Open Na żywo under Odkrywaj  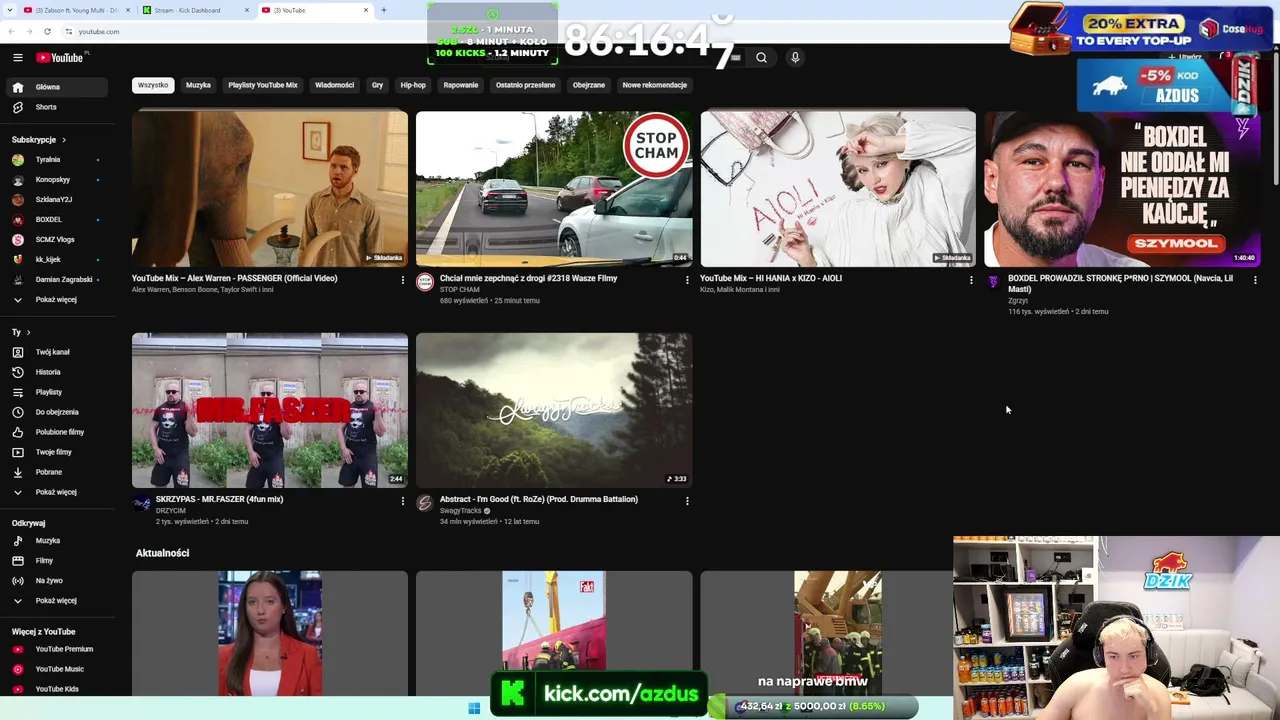(x=56, y=581)
